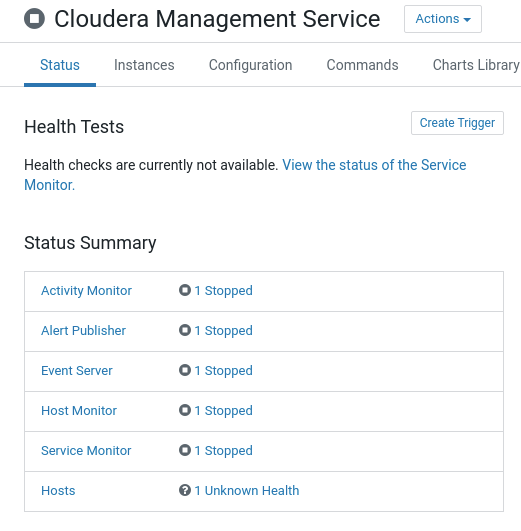Open the '1 Unknown Health' hosts link

[247, 490]
